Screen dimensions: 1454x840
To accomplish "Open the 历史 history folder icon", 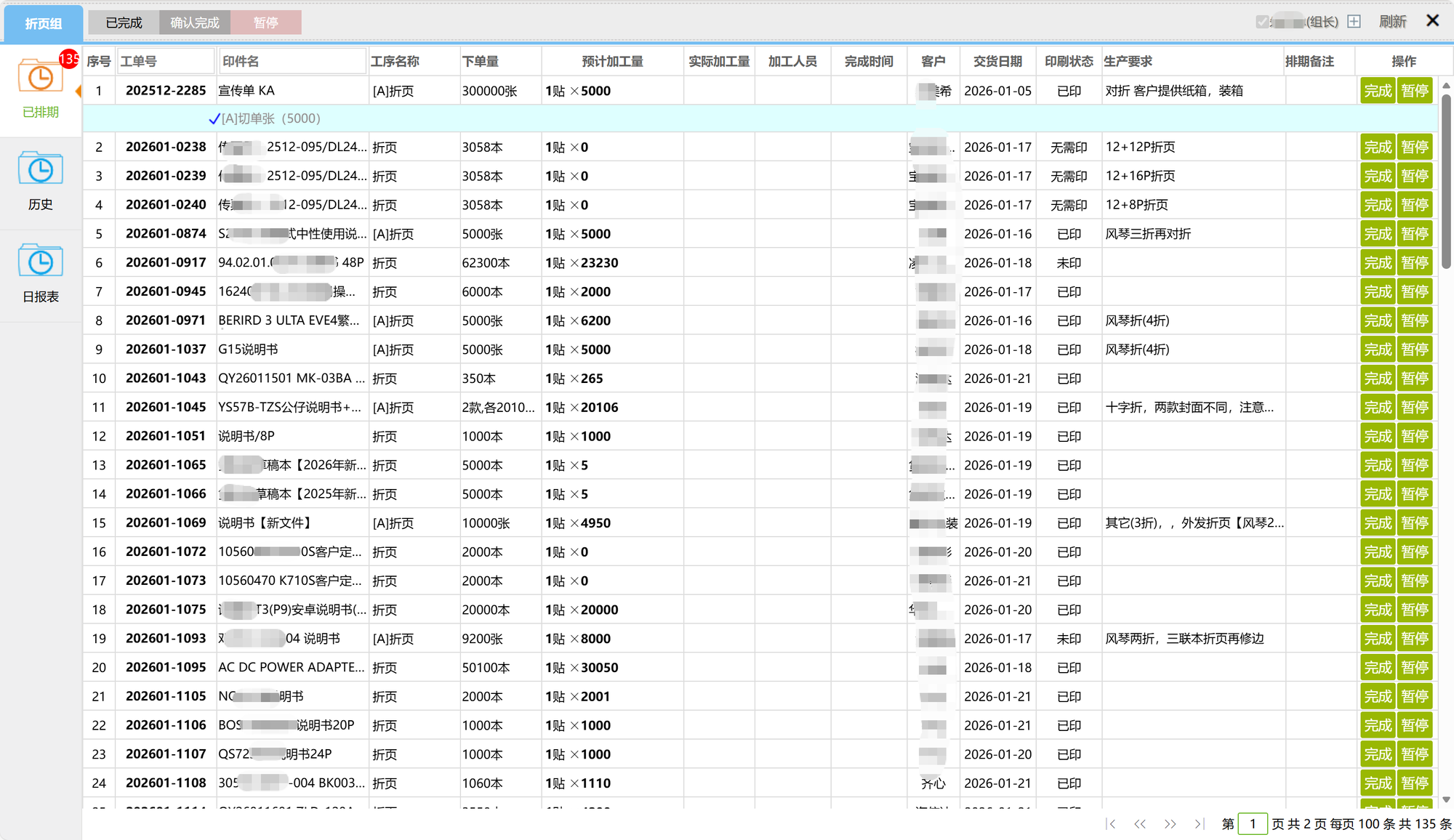I will point(41,170).
